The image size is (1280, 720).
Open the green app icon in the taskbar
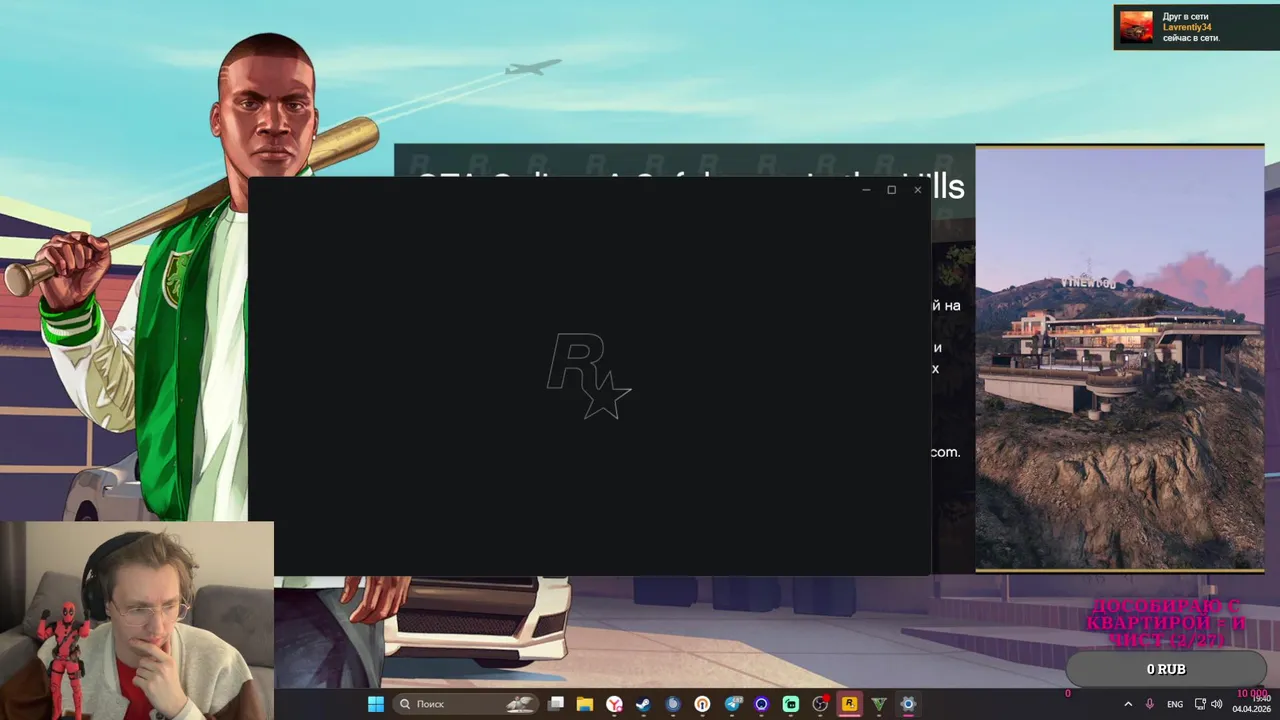coord(791,704)
